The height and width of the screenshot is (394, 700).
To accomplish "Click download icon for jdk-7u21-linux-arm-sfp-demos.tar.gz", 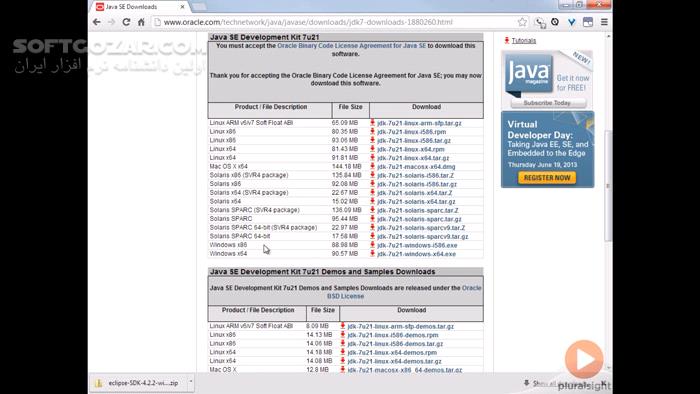I will point(342,326).
